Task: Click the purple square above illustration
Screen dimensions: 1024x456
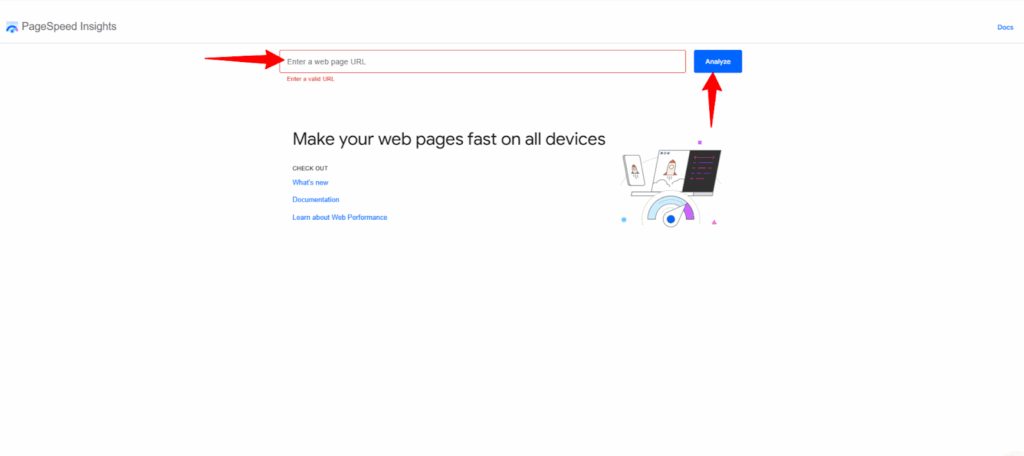Action: click(x=699, y=142)
